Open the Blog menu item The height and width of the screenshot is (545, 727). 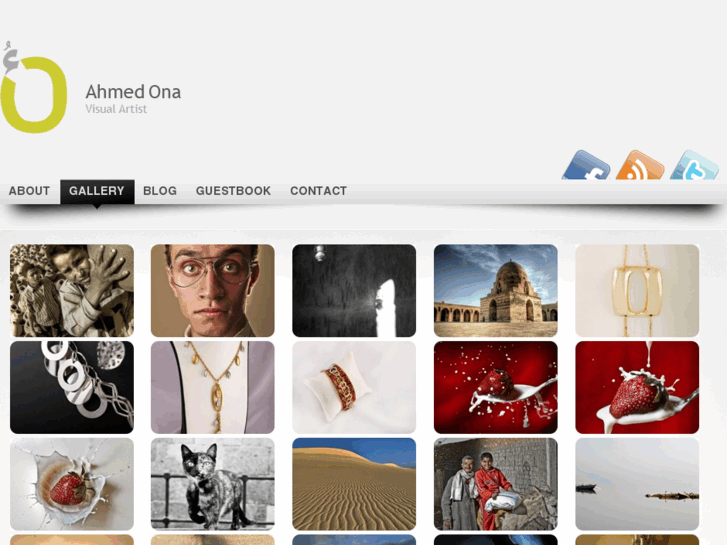click(x=160, y=191)
